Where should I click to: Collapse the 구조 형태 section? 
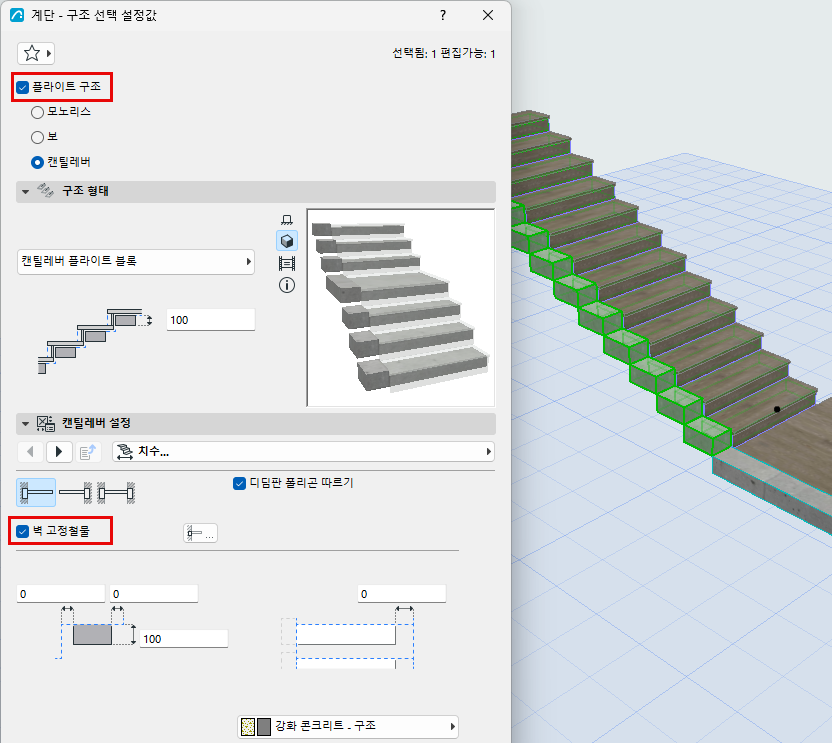25,192
